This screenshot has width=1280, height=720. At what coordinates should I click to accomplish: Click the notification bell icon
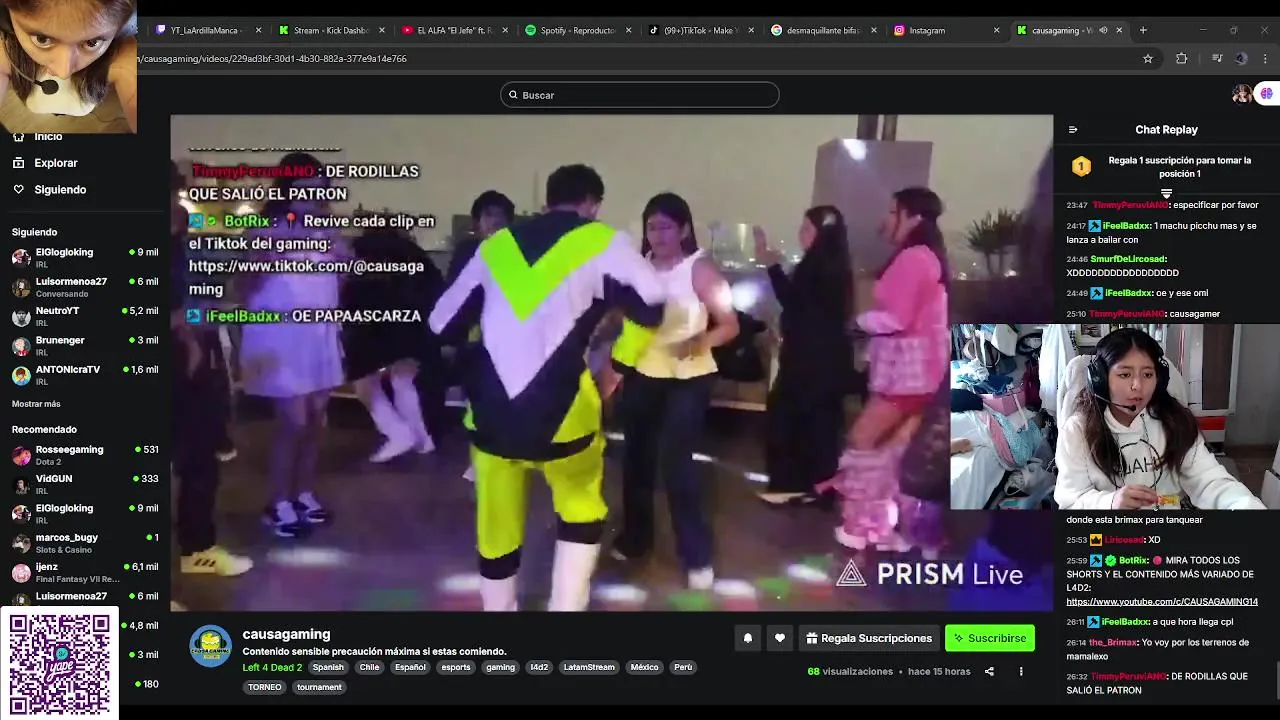pos(747,638)
